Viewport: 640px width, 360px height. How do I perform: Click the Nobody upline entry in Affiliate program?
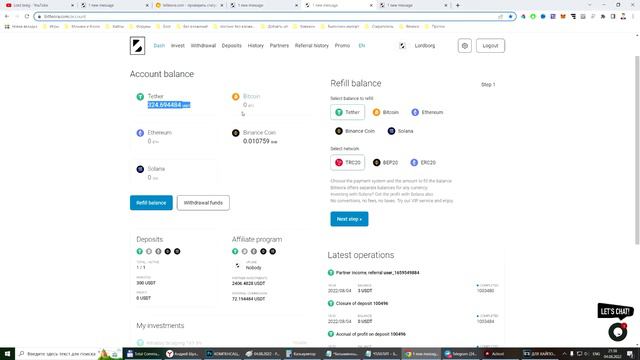(253, 268)
